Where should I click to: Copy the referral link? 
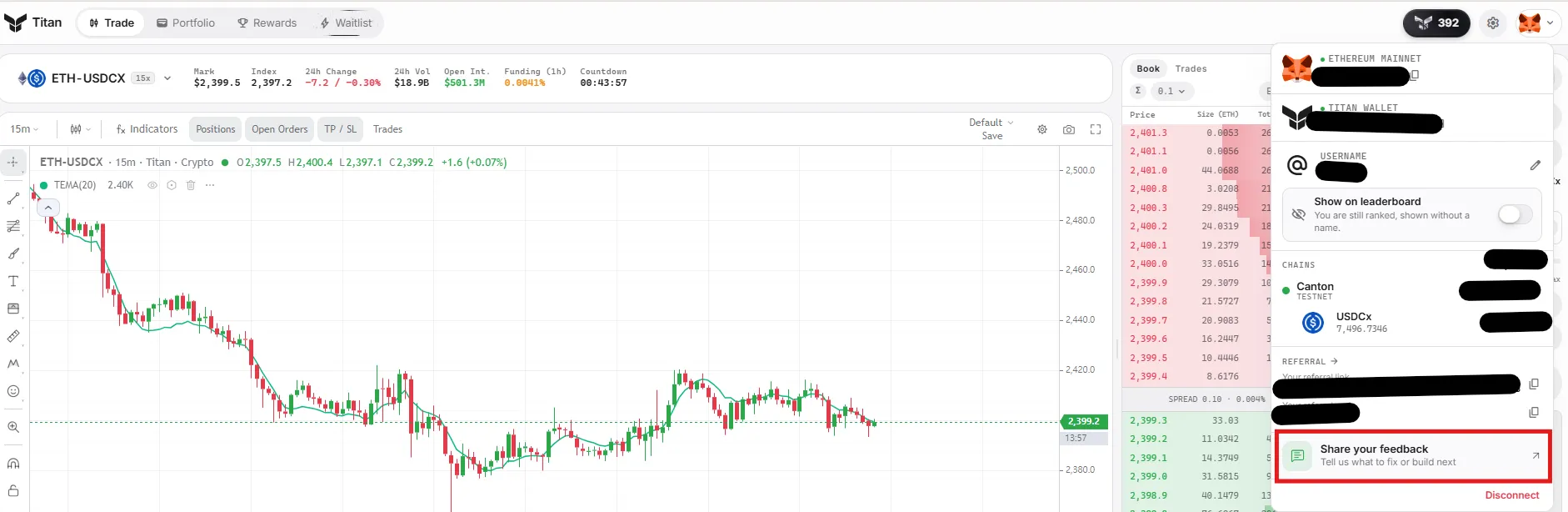pos(1534,384)
